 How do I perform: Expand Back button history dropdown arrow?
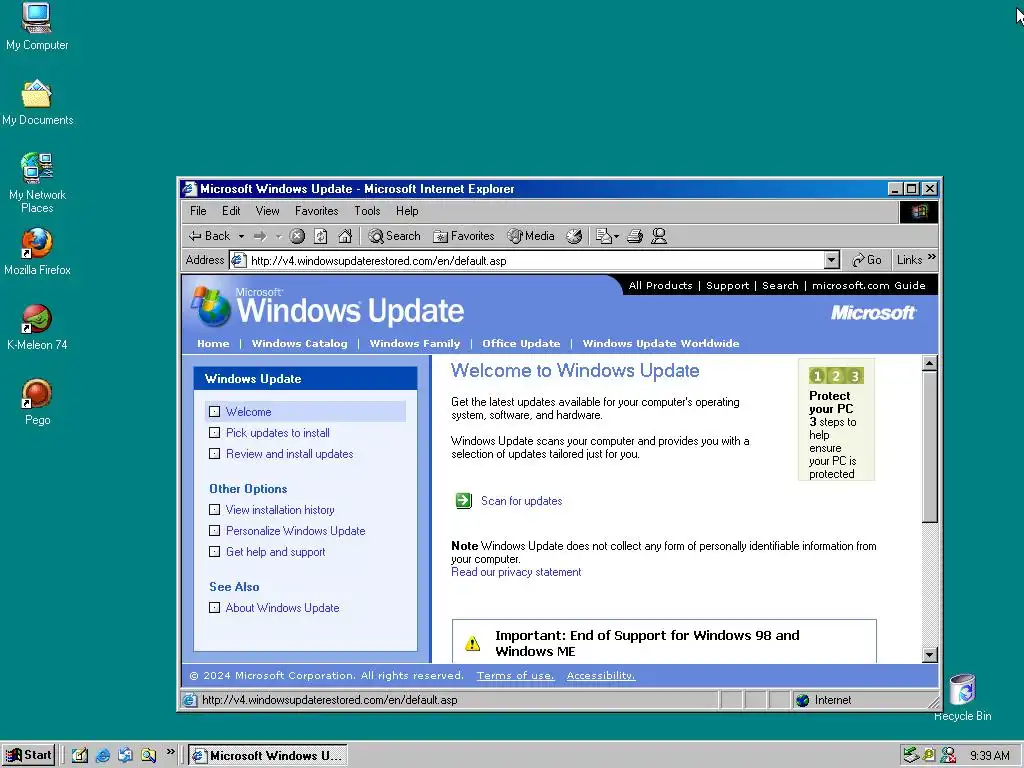[241, 236]
